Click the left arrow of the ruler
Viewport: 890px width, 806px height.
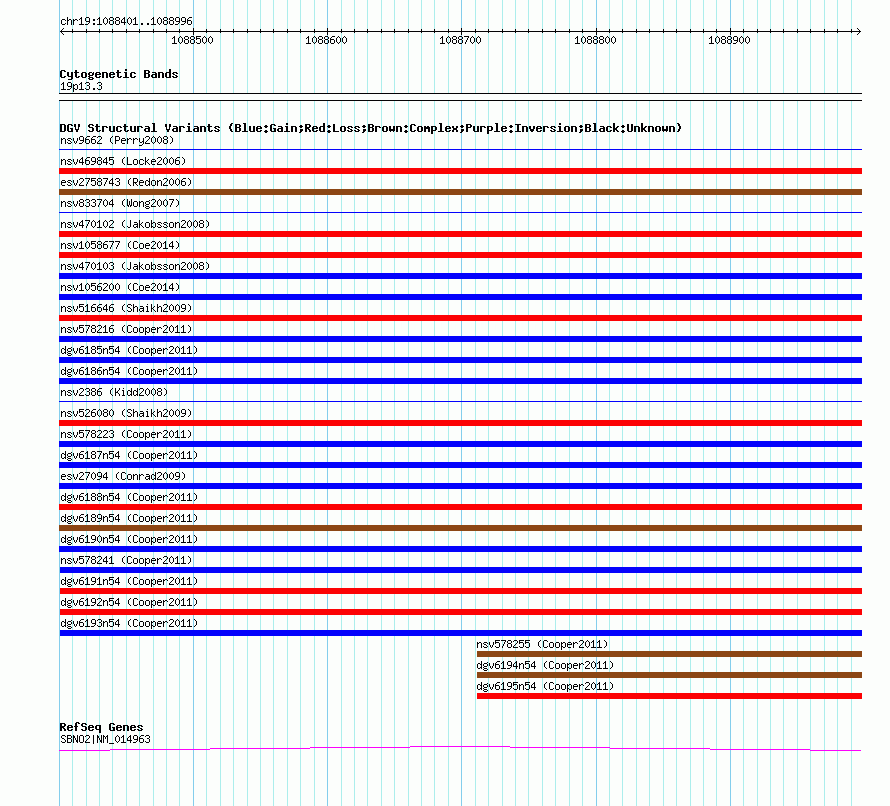pos(62,31)
